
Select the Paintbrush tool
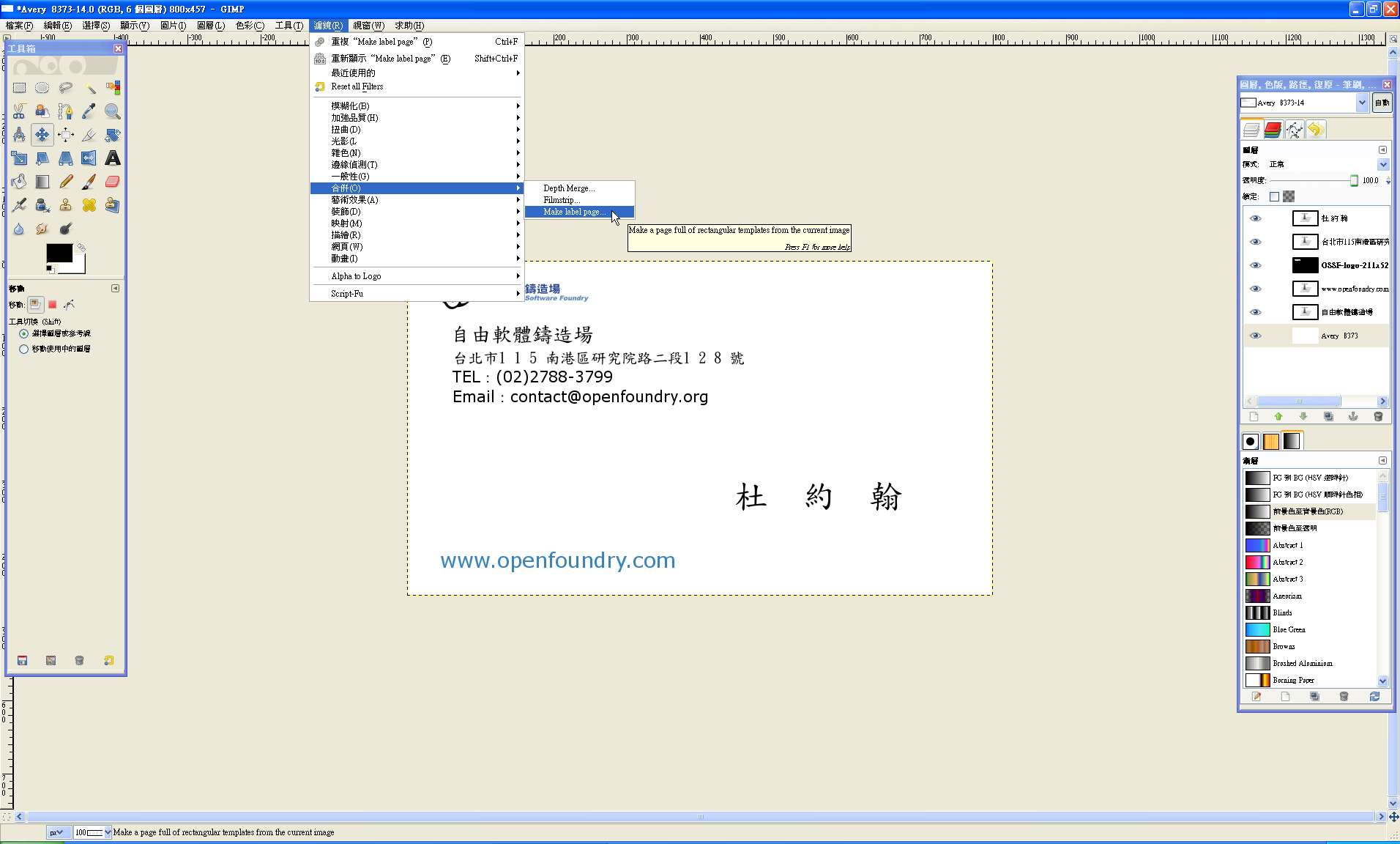pyautogui.click(x=89, y=182)
